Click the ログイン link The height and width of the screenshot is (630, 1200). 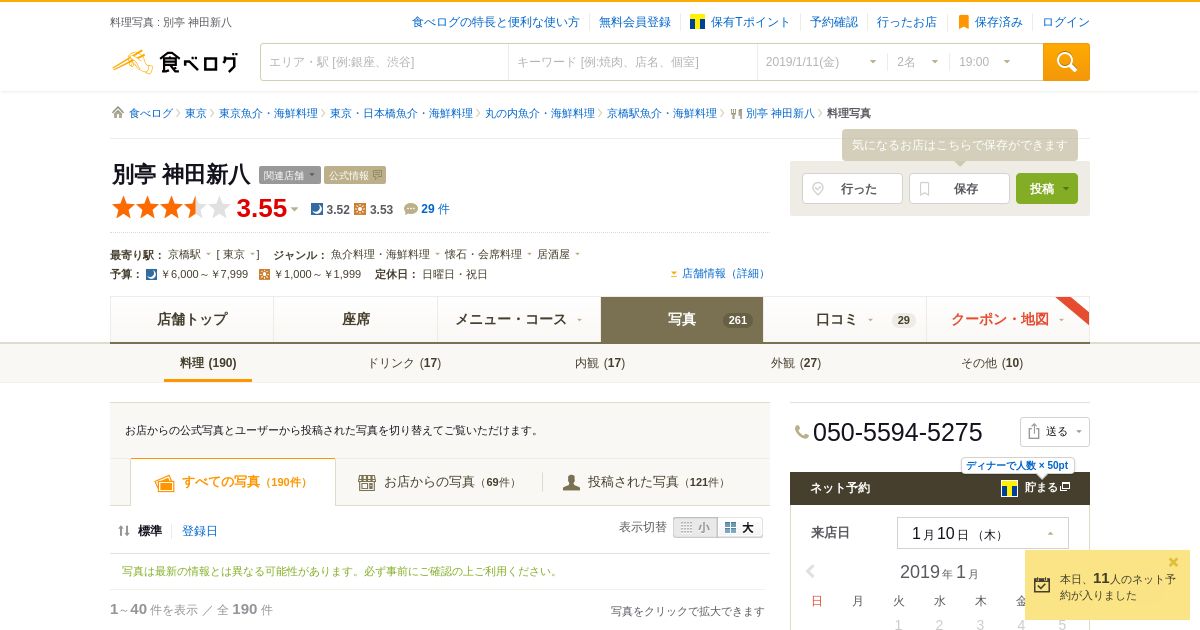tap(1066, 22)
